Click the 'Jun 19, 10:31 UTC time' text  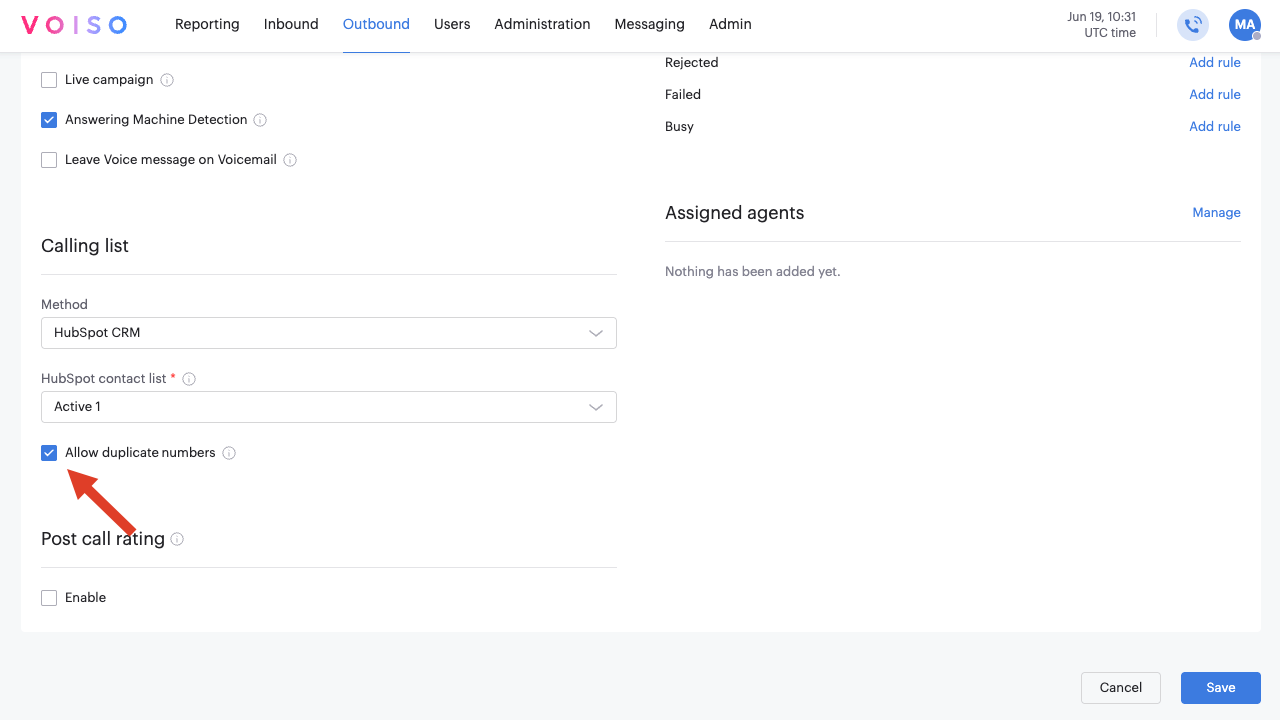tap(1101, 25)
